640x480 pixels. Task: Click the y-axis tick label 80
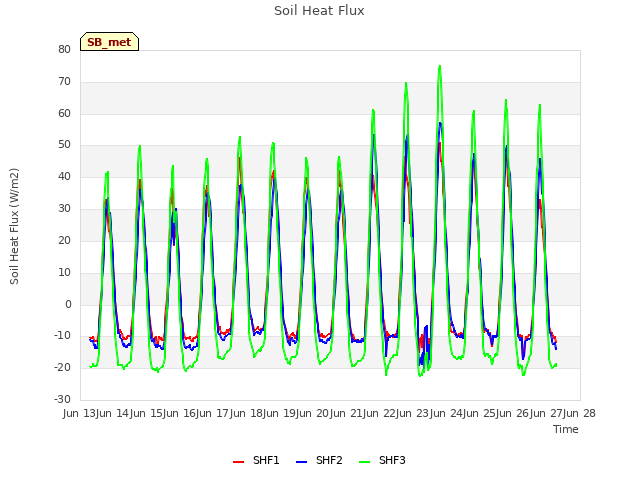click(x=64, y=49)
